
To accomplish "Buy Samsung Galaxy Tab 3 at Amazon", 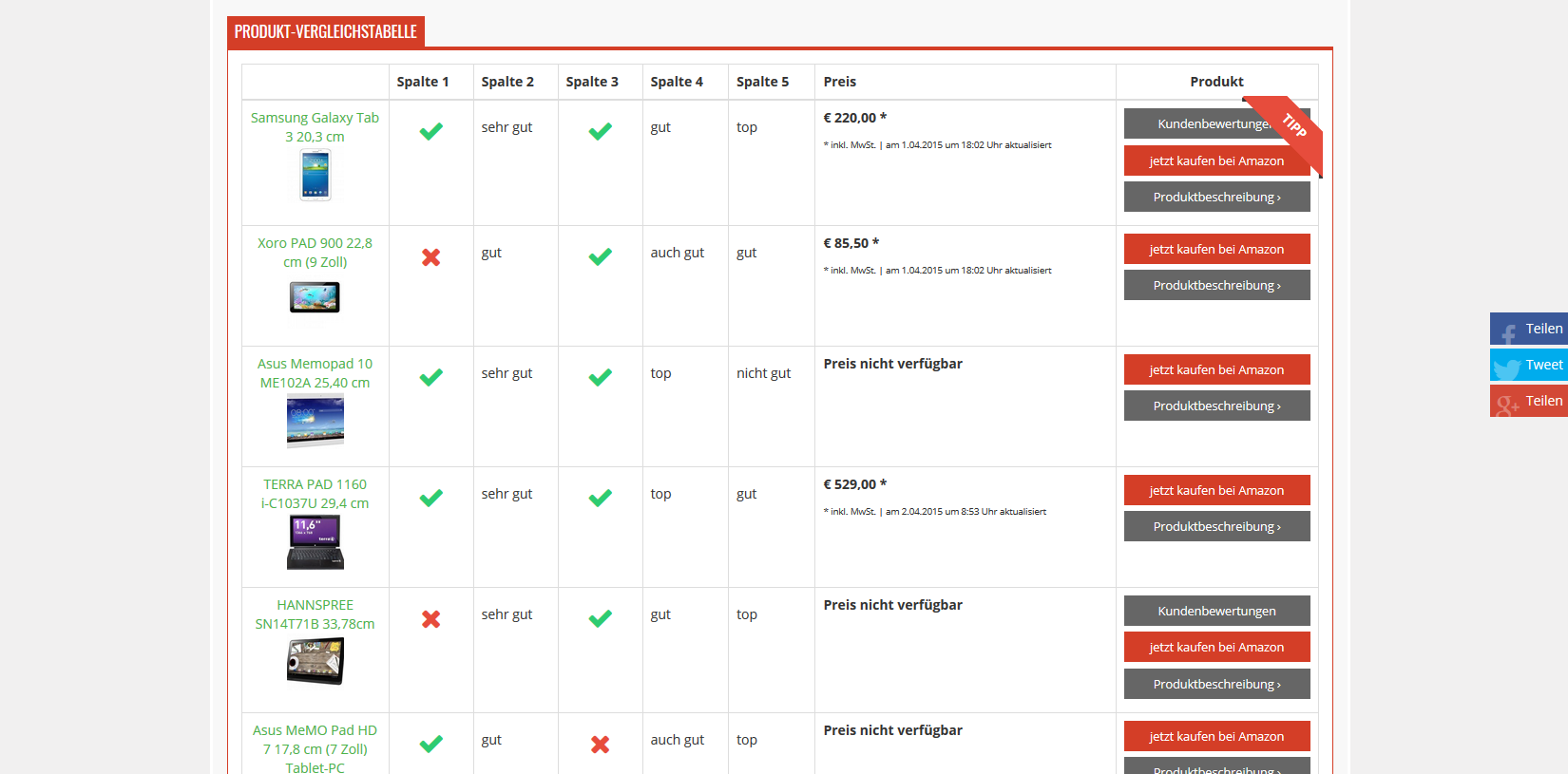I will (x=1216, y=160).
